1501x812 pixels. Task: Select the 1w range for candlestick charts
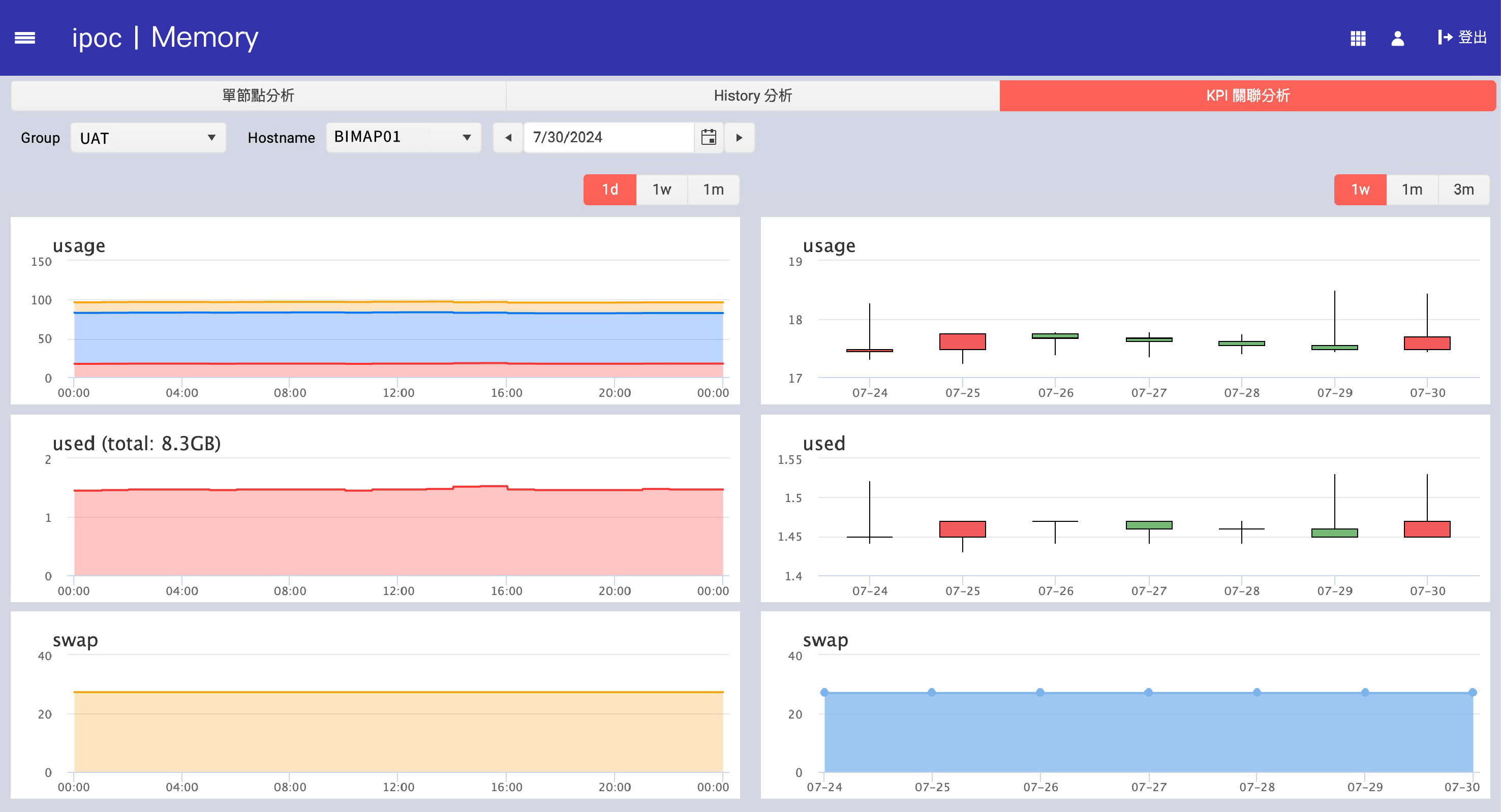click(1361, 190)
